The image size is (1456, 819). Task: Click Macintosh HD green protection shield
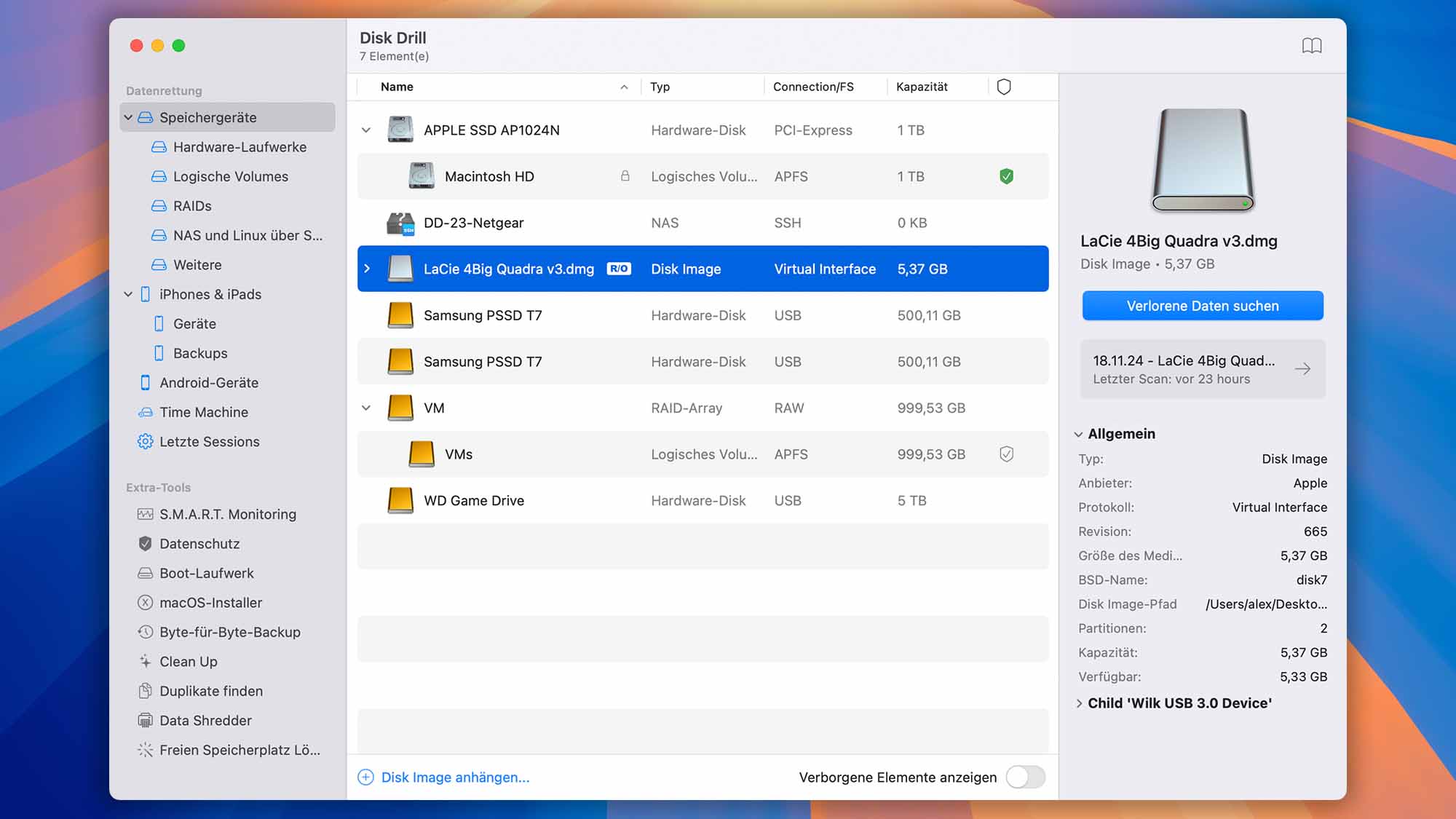pyautogui.click(x=1006, y=176)
